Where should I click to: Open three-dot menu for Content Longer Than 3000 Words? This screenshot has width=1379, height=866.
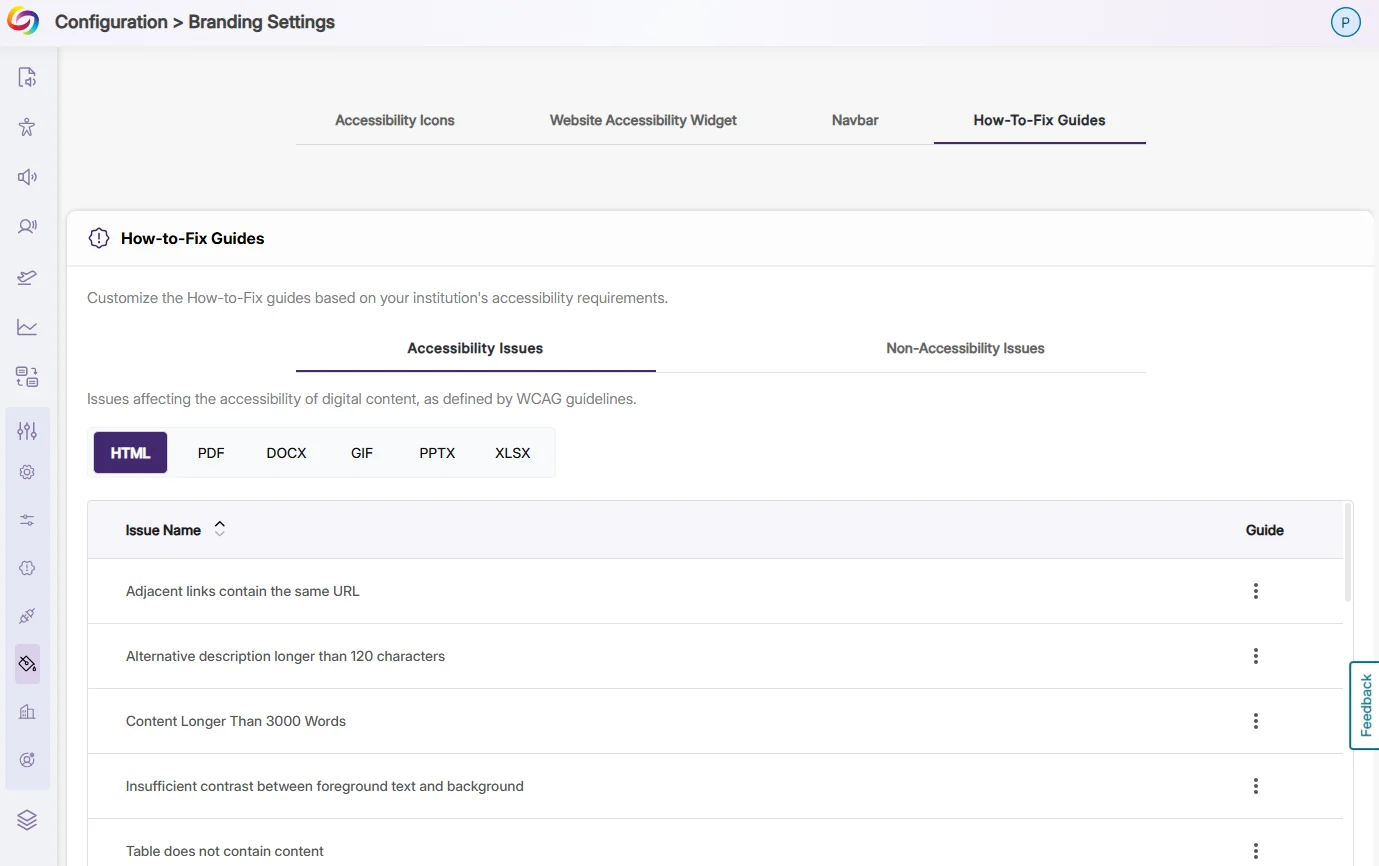(x=1255, y=721)
